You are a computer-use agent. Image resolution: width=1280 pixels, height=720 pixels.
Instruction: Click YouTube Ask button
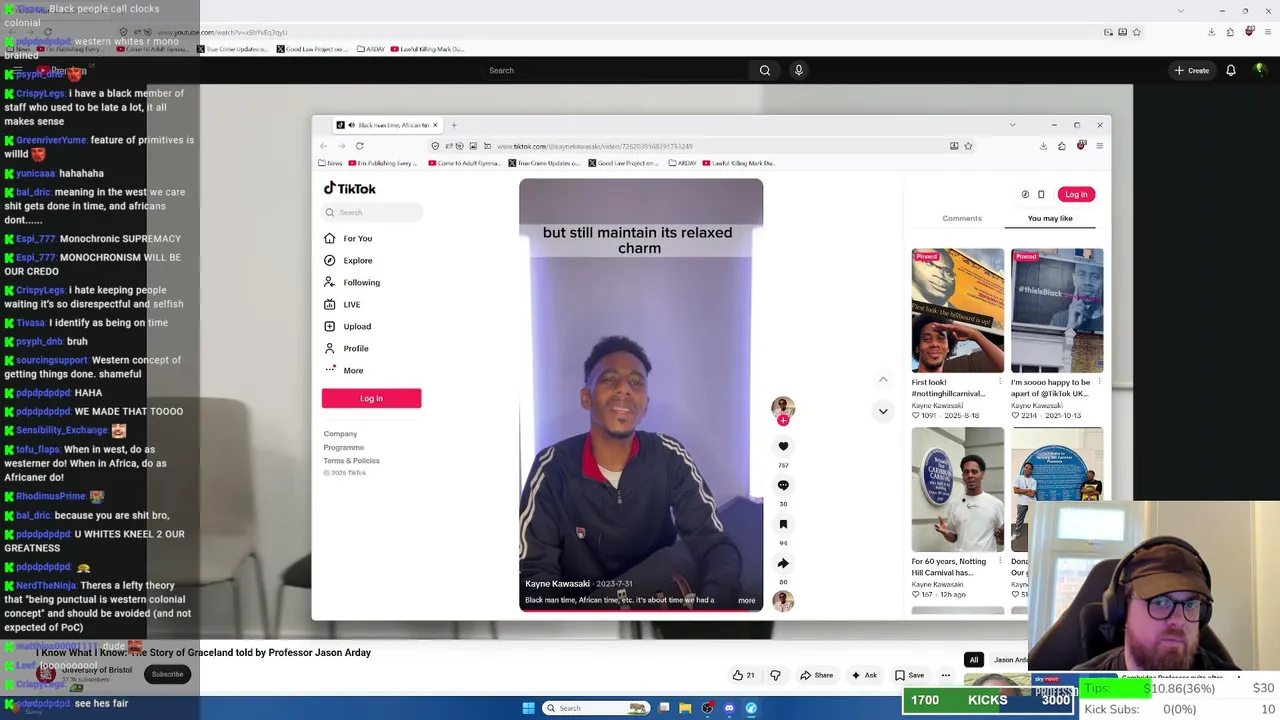[864, 675]
